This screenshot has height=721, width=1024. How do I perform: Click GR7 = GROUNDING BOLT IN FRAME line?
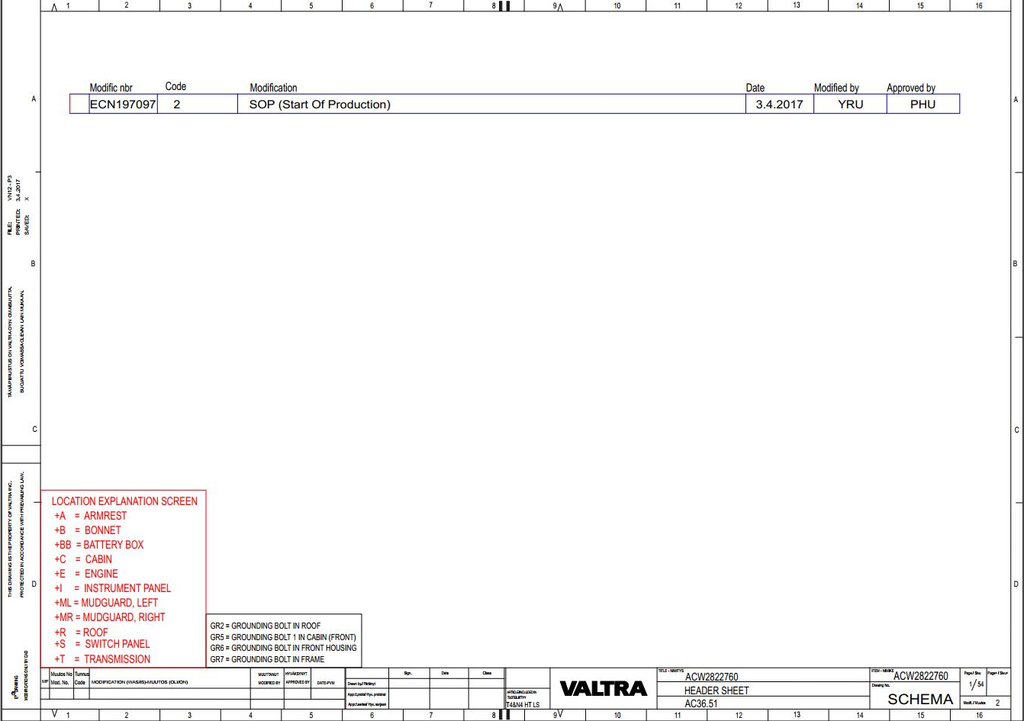[267, 659]
